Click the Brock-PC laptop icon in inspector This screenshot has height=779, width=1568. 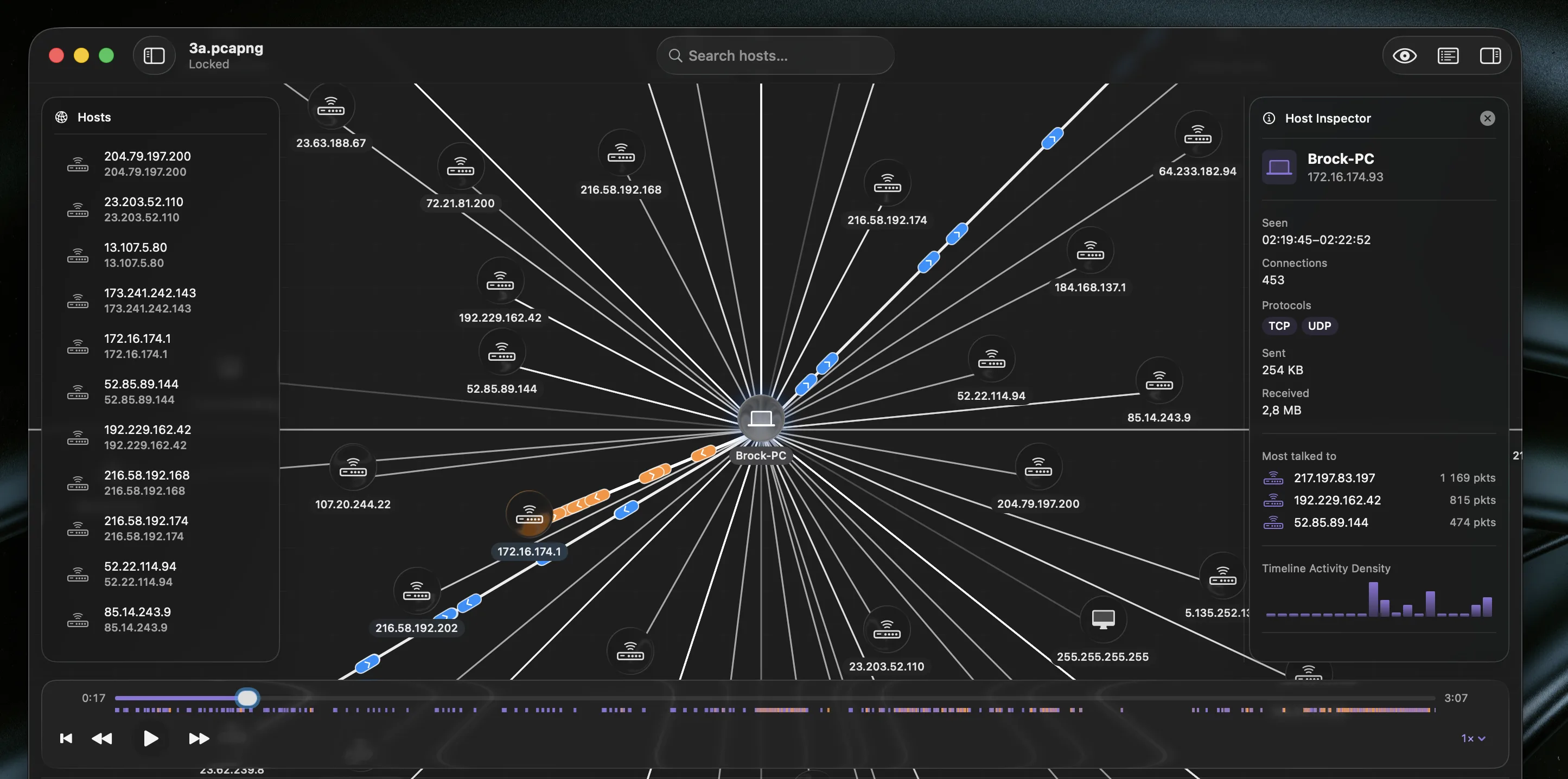pos(1279,167)
